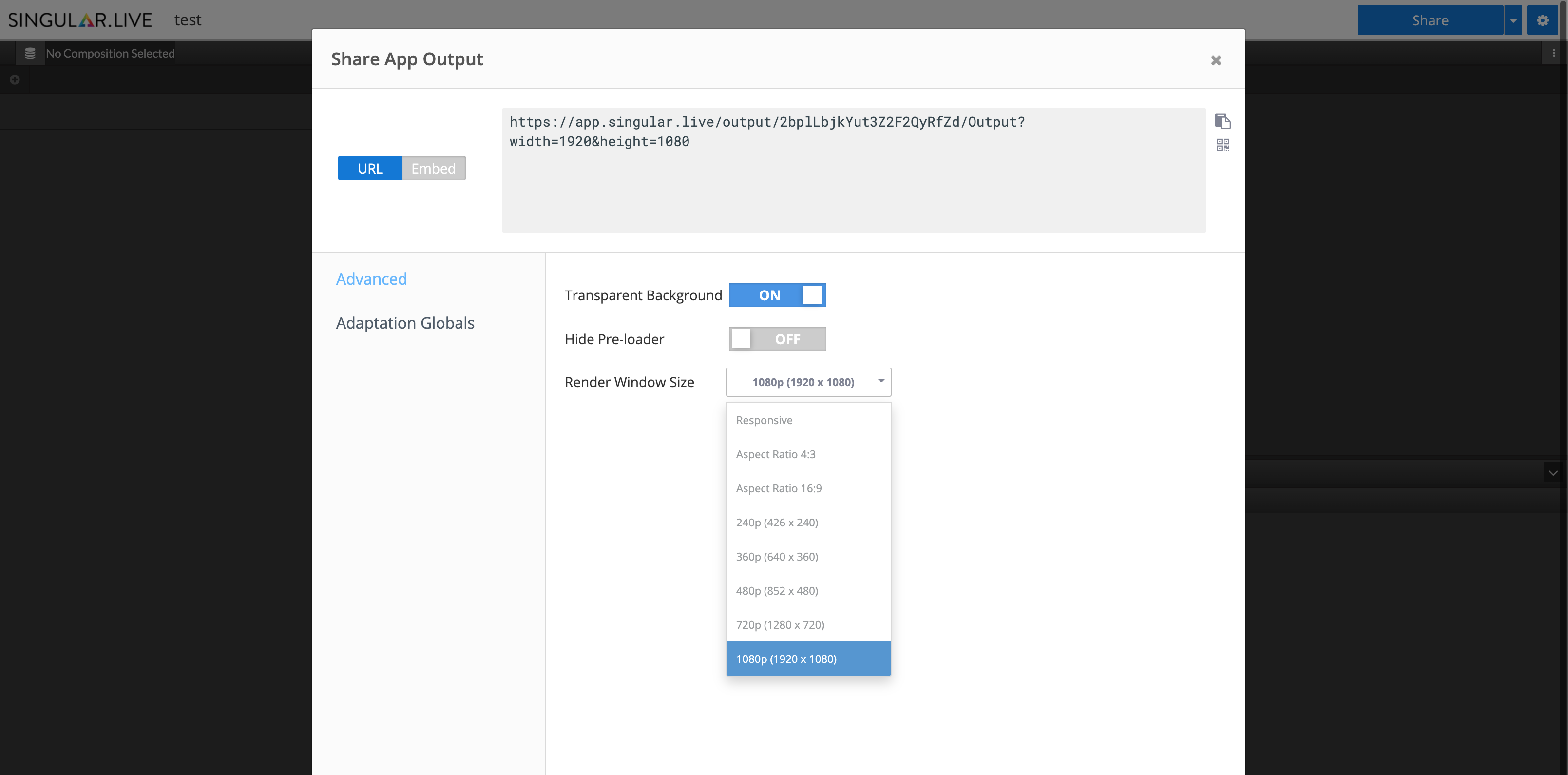The width and height of the screenshot is (1568, 775).
Task: Turn off Transparent Background toggle
Action: pos(777,295)
